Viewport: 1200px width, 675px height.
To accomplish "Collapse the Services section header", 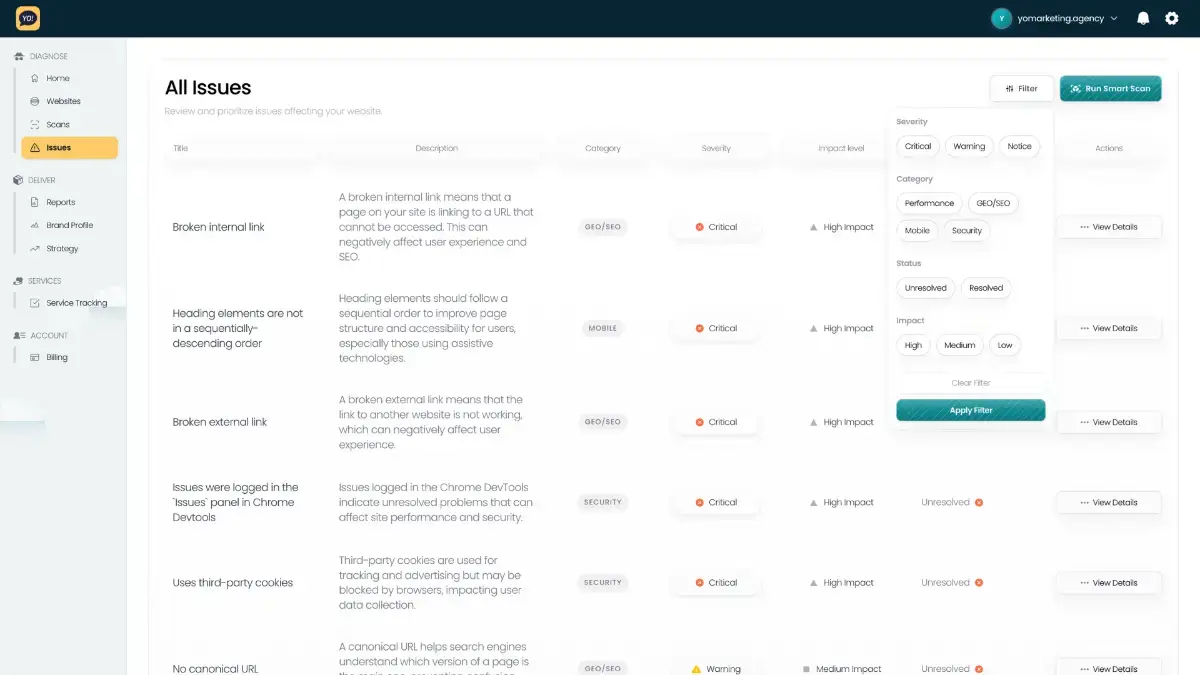I will [x=38, y=281].
